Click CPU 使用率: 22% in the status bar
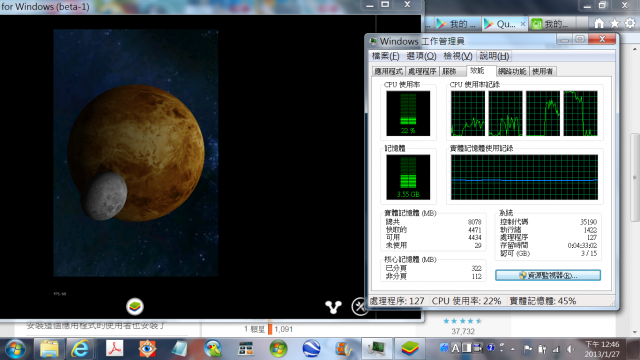The height and width of the screenshot is (360, 640). coord(466,301)
